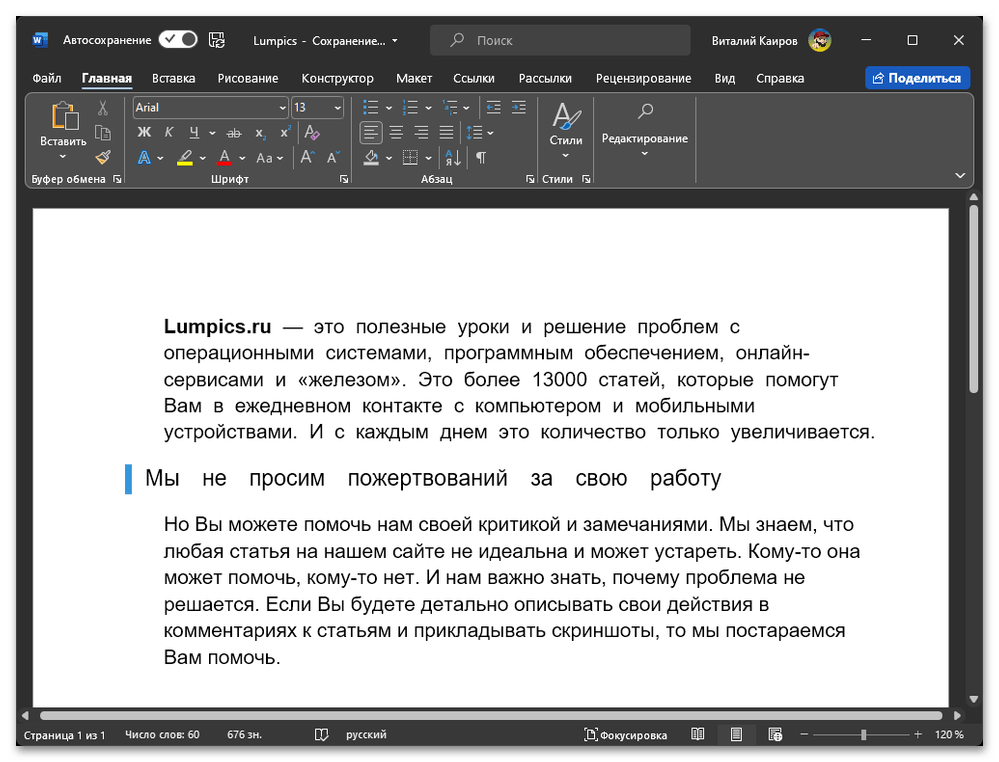Set center text alignment

[x=396, y=133]
